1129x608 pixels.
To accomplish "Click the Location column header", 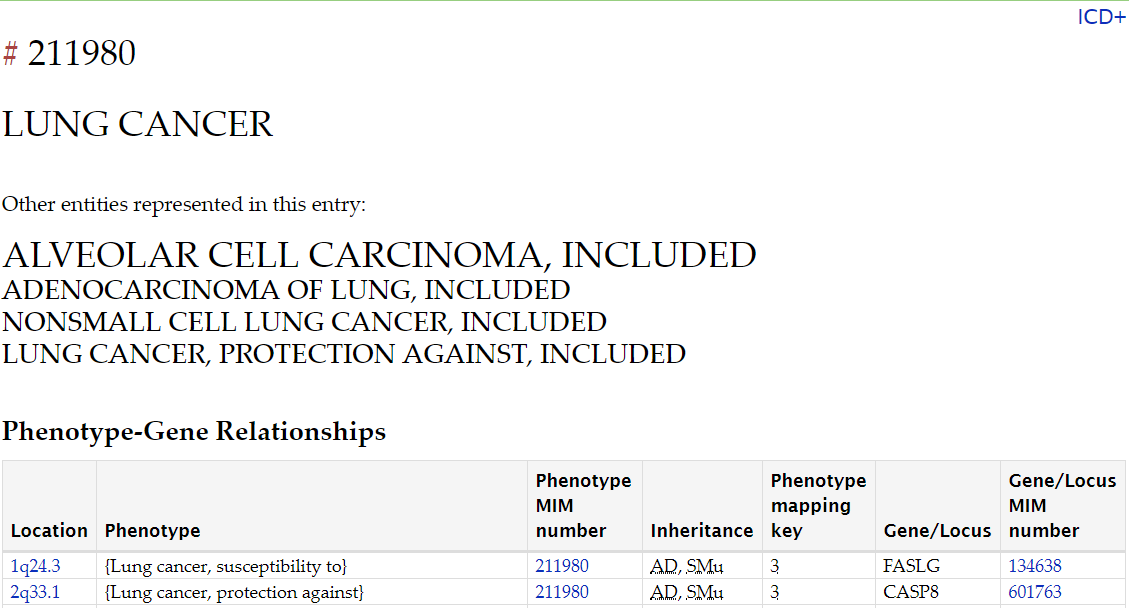I will (49, 531).
